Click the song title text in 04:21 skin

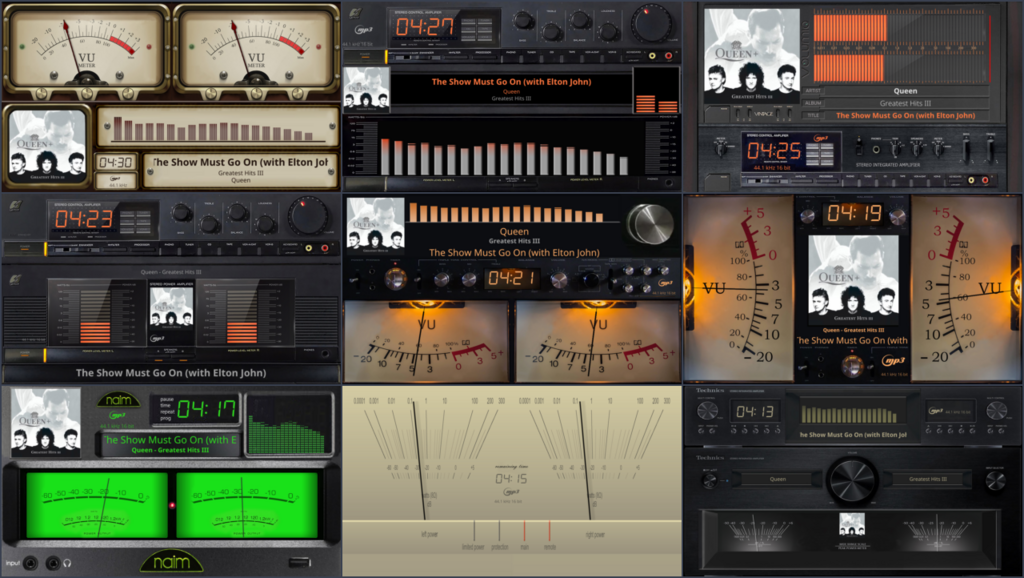[514, 252]
